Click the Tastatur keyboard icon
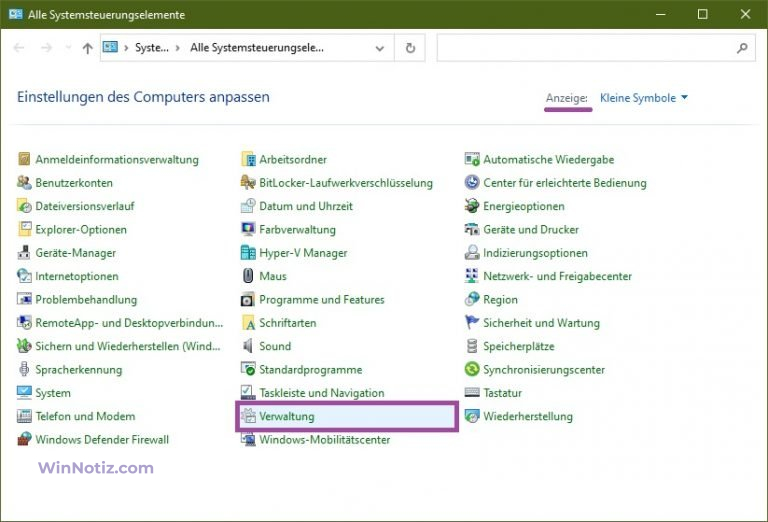The height and width of the screenshot is (522, 768). pos(473,393)
